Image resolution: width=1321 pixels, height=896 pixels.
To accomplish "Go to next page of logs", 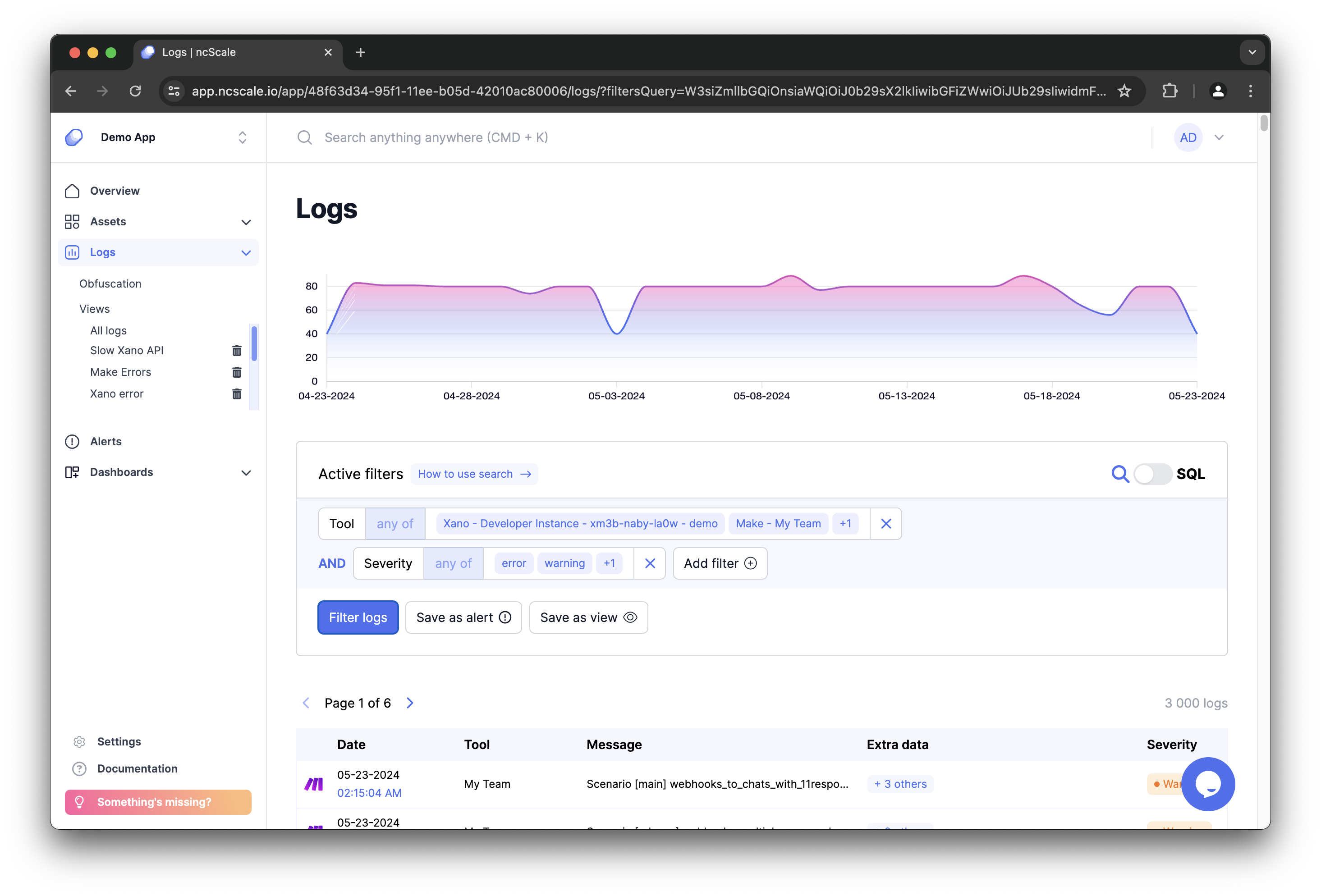I will (410, 703).
